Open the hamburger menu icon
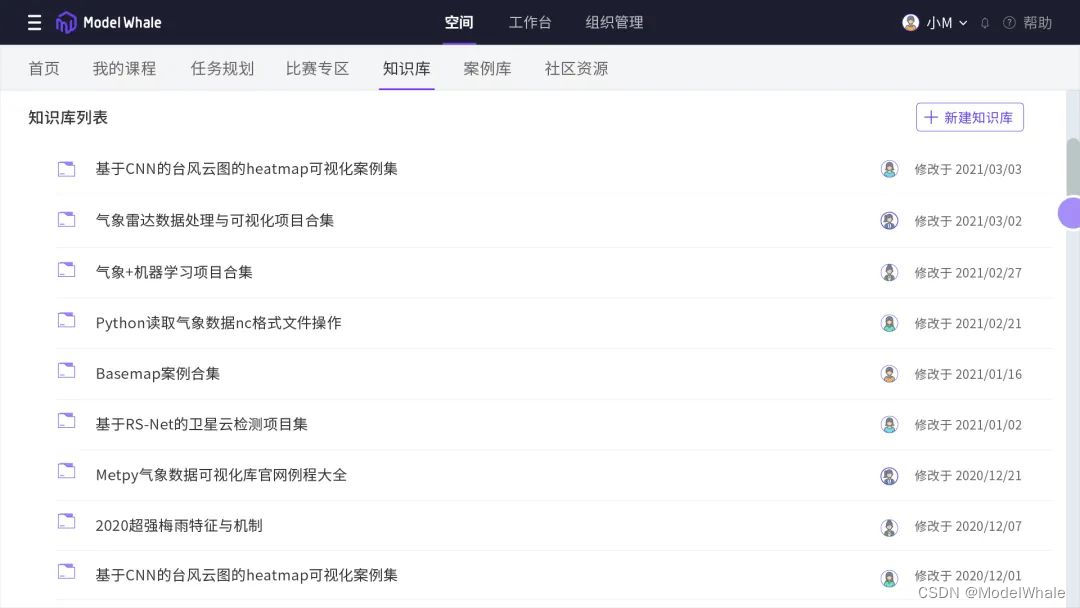The height and width of the screenshot is (608, 1080). click(x=34, y=23)
